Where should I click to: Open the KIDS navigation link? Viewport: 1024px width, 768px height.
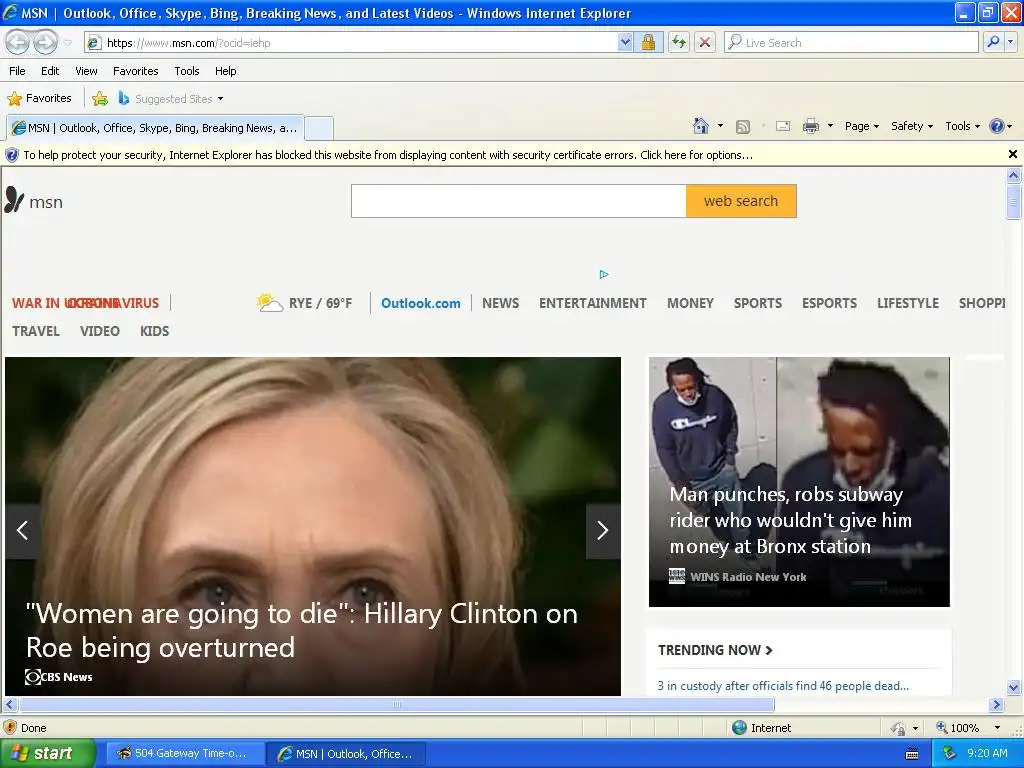(154, 331)
